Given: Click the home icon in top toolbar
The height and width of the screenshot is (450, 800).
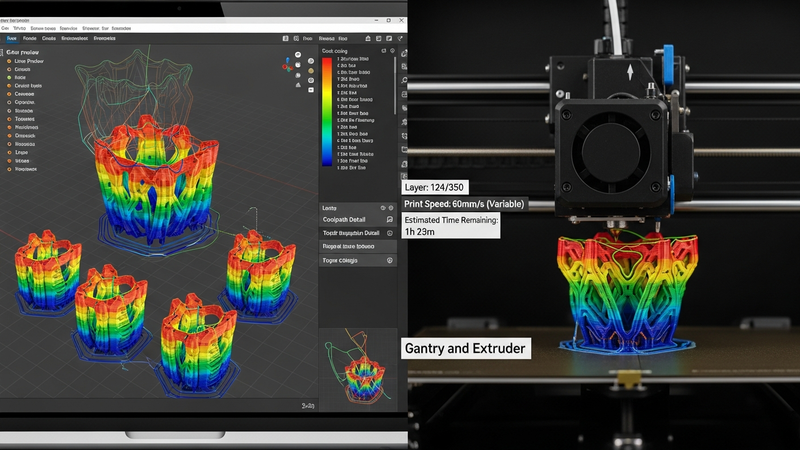Looking at the screenshot, I should (x=368, y=38).
